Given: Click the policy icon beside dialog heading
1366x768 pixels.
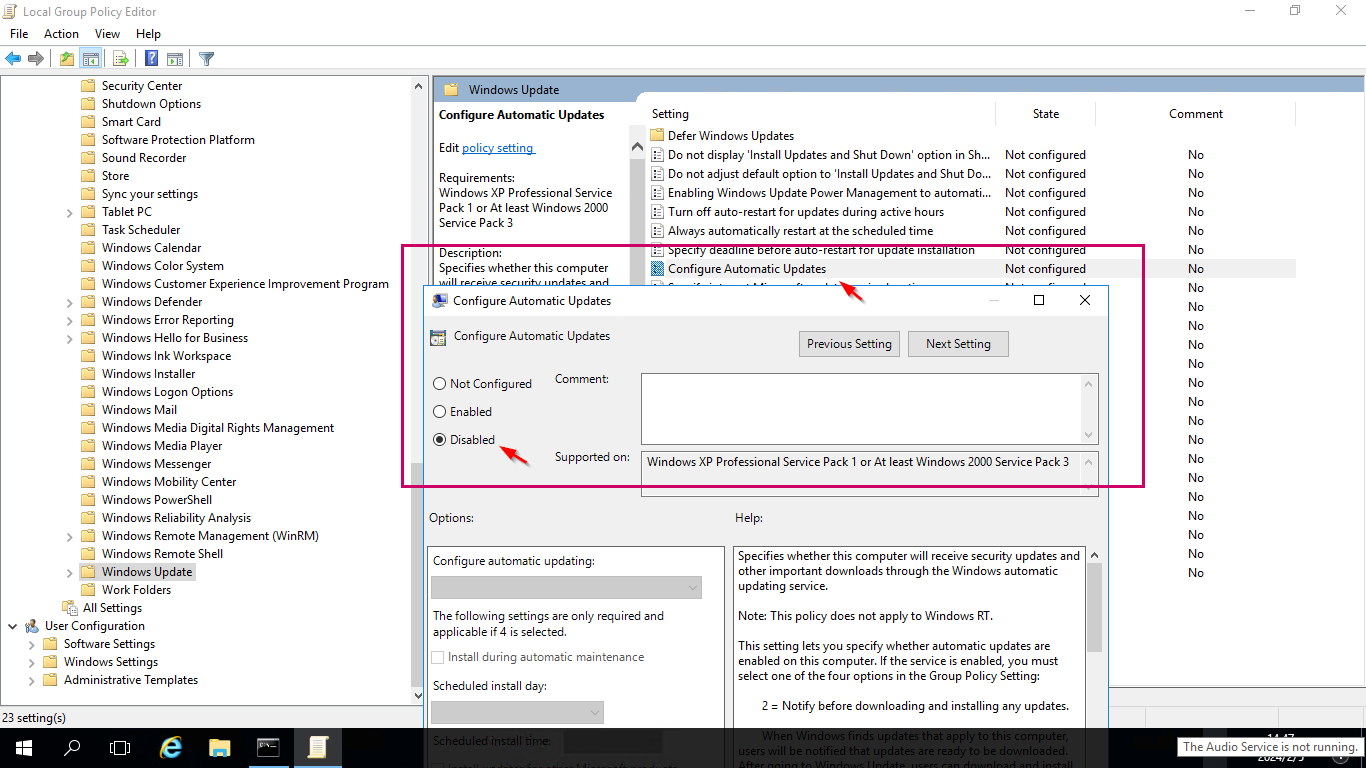Looking at the screenshot, I should coord(438,337).
